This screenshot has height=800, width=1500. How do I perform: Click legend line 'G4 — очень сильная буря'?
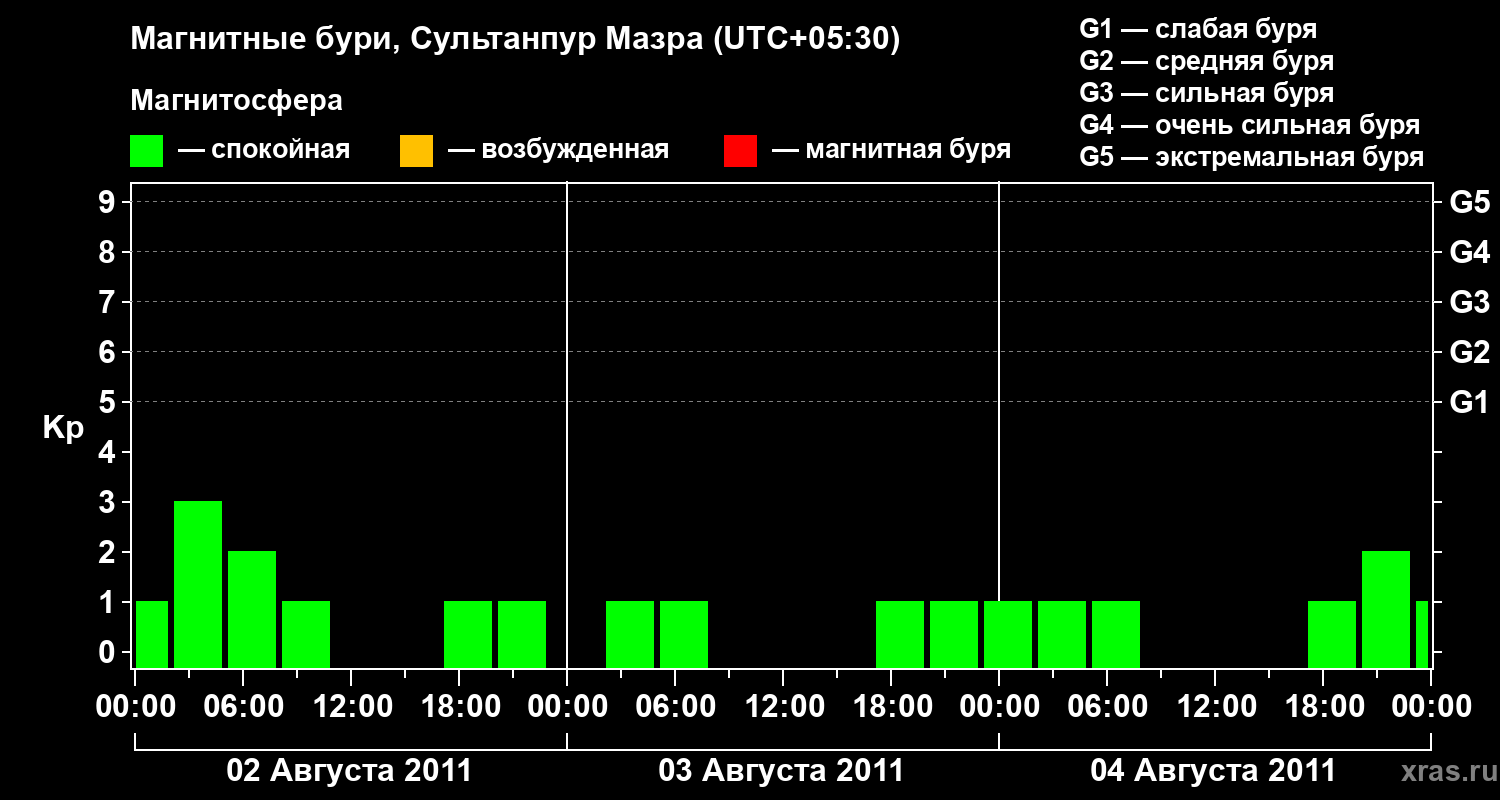click(x=1250, y=125)
